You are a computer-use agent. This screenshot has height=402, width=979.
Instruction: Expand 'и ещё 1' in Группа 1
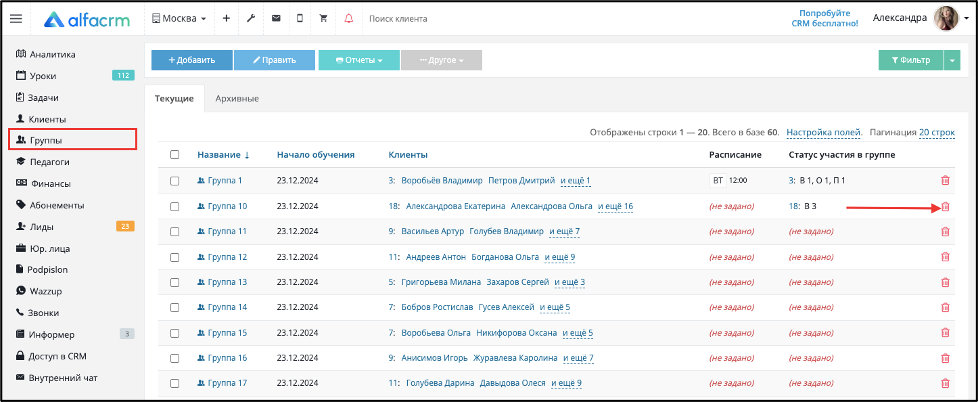575,181
